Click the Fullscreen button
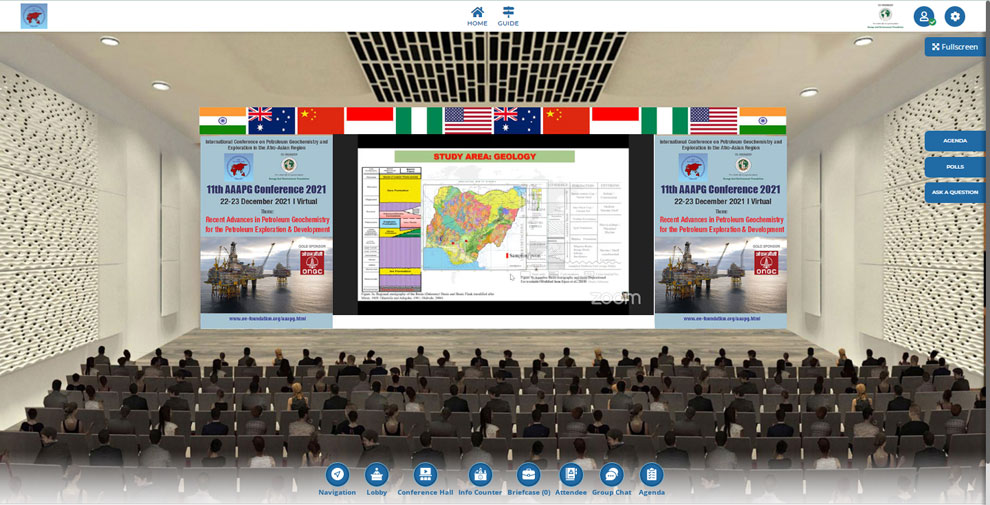 coord(955,47)
